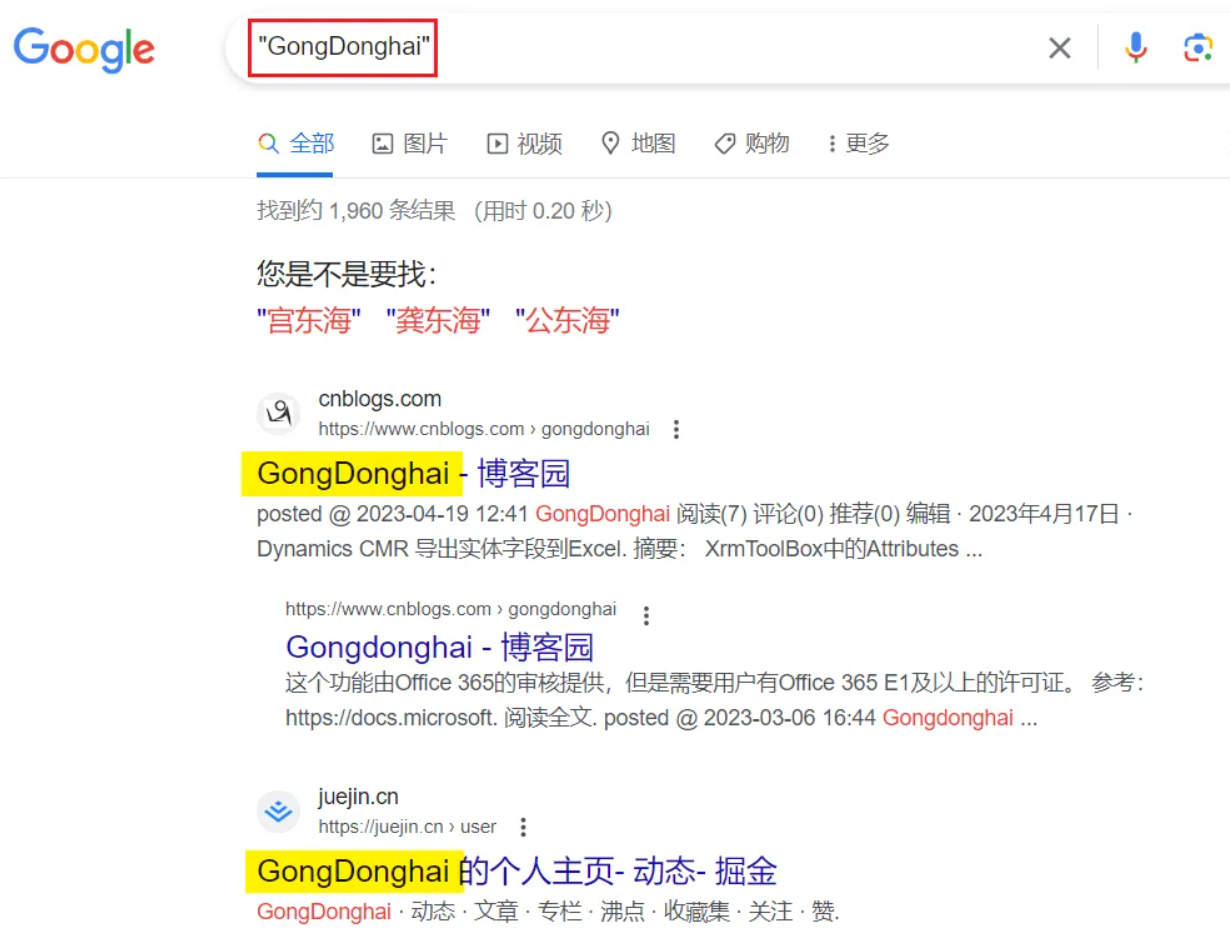Switch to the 视频 videos tab
The image size is (1230, 930).
(525, 144)
